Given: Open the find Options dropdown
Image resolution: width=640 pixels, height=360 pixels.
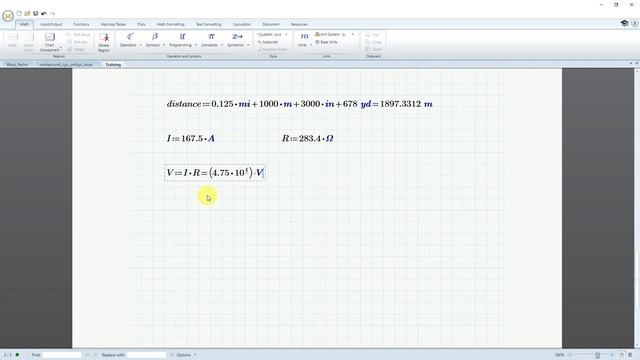Looking at the screenshot, I should [x=186, y=355].
